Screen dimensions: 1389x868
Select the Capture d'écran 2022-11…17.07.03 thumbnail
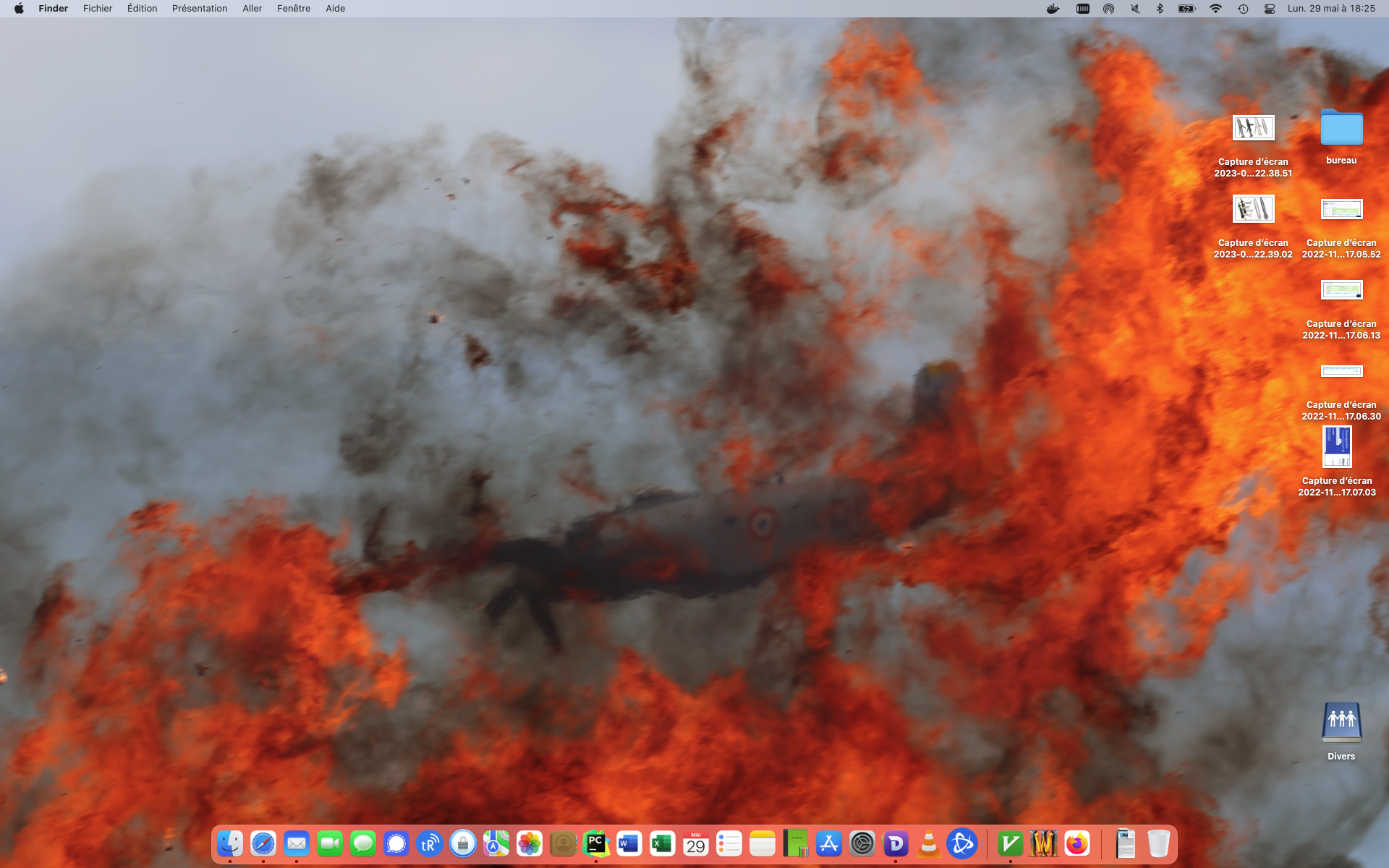(1337, 447)
